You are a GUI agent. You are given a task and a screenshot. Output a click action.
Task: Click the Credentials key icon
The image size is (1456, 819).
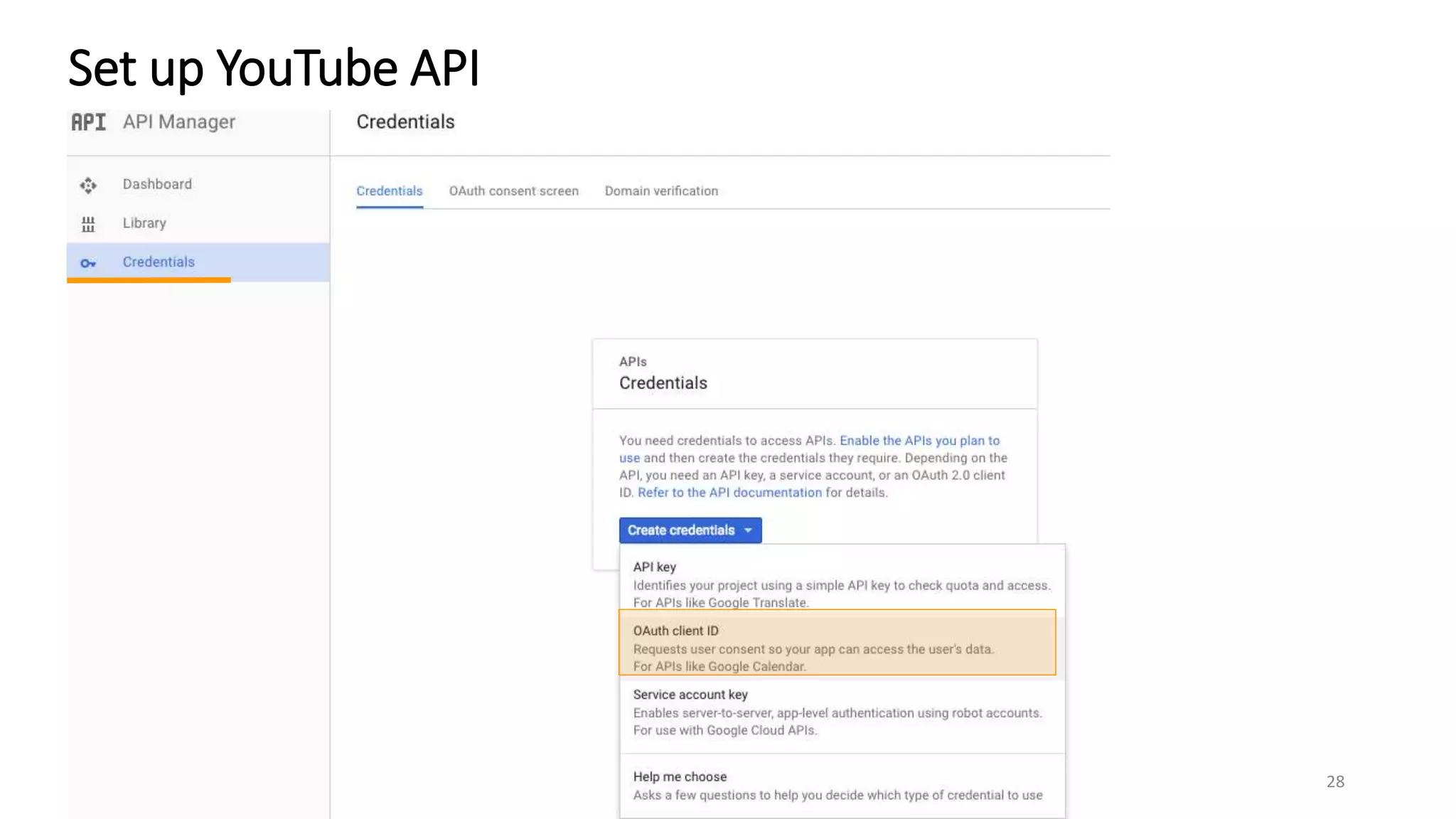coord(88,264)
